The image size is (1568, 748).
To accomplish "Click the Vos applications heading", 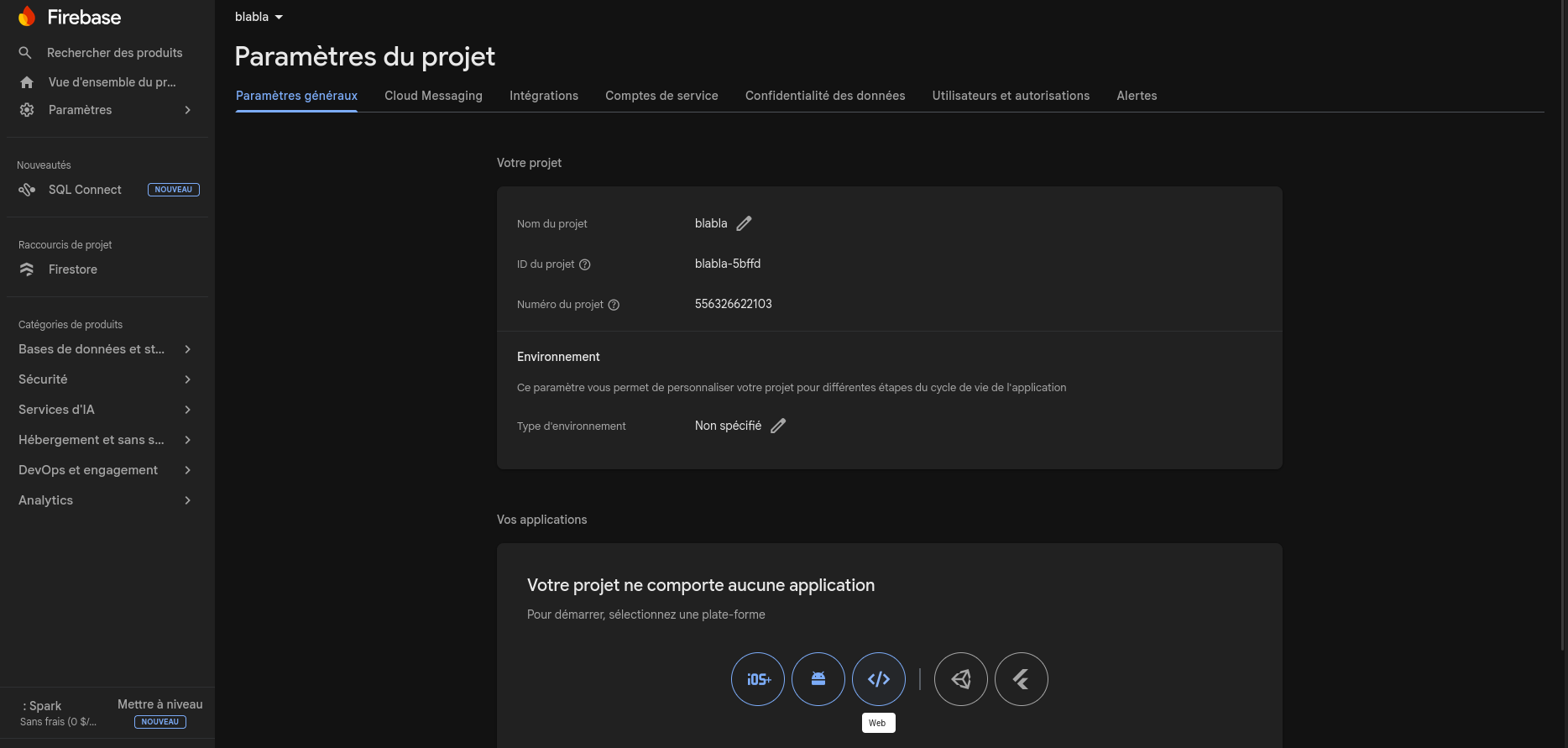I will click(x=541, y=520).
